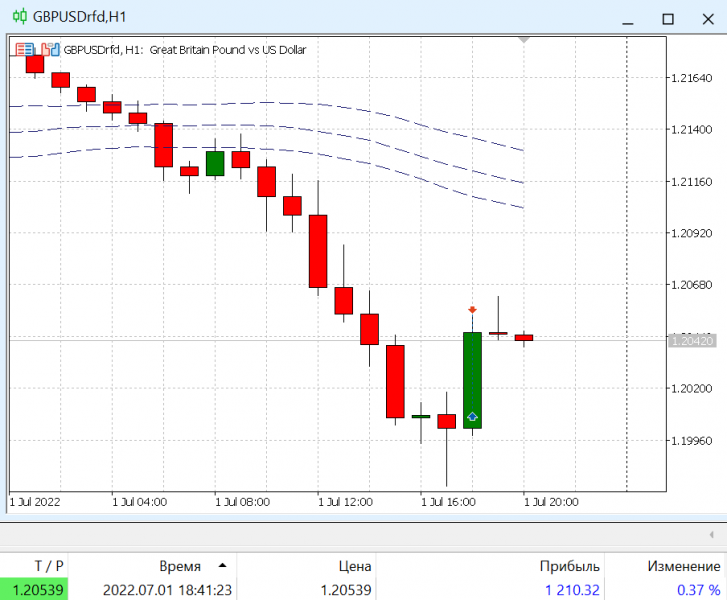
Task: Select the green 1.20539 T/P cell
Action: click(34, 589)
